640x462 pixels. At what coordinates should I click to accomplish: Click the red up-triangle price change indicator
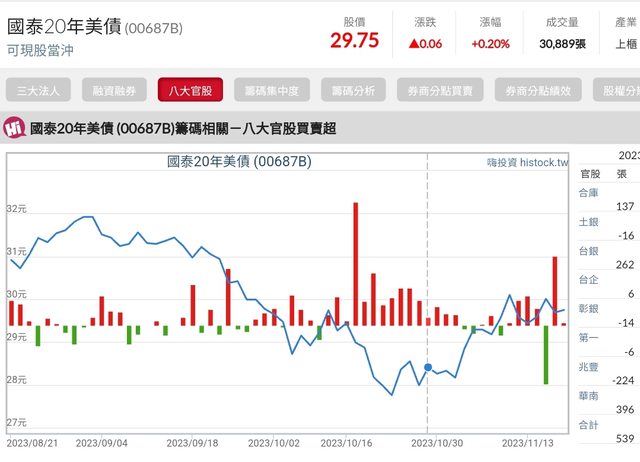[x=415, y=44]
